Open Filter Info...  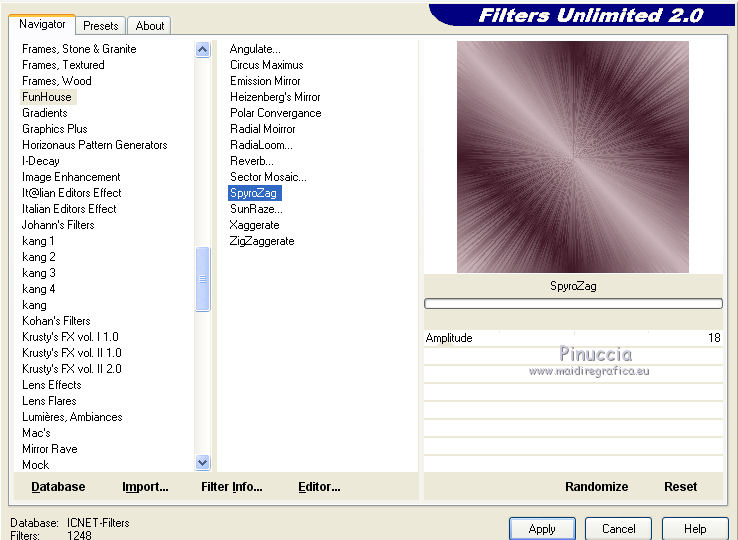click(x=232, y=486)
